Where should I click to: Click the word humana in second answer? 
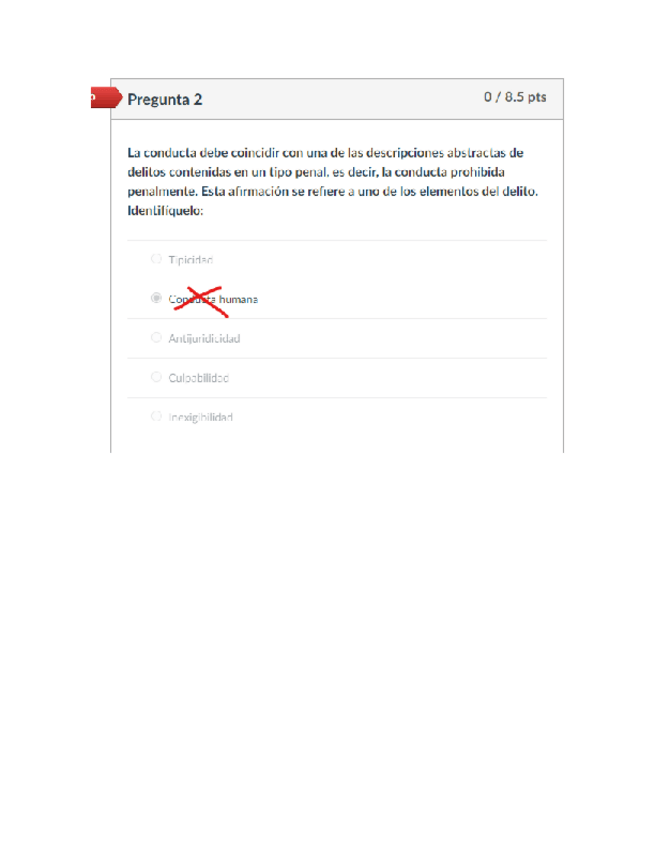tap(238, 299)
